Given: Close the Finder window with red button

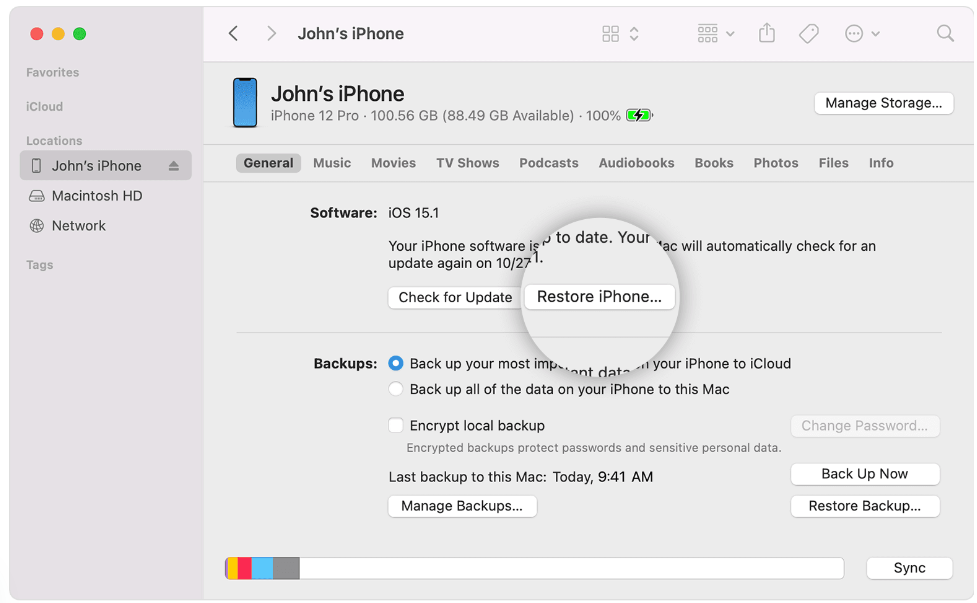Looking at the screenshot, I should [37, 34].
